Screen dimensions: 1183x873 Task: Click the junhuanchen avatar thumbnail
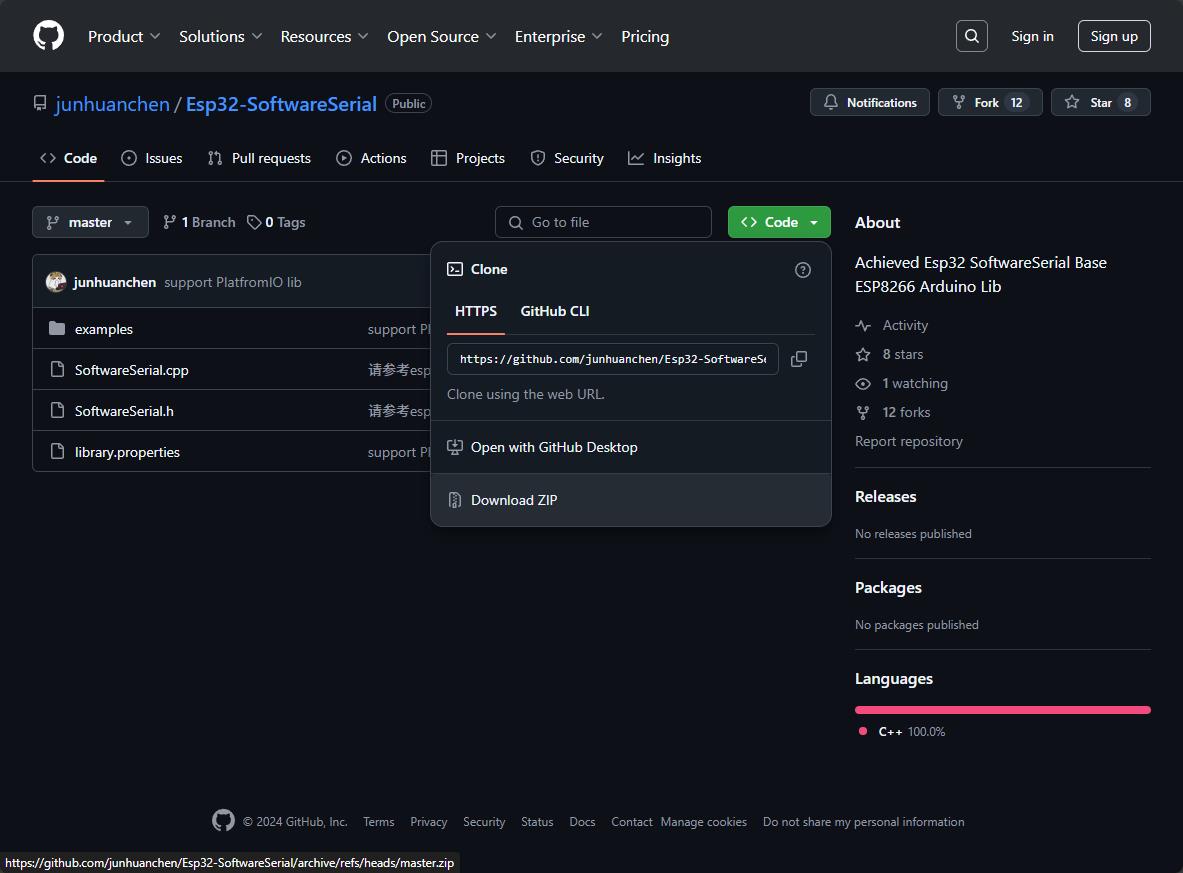tap(56, 282)
